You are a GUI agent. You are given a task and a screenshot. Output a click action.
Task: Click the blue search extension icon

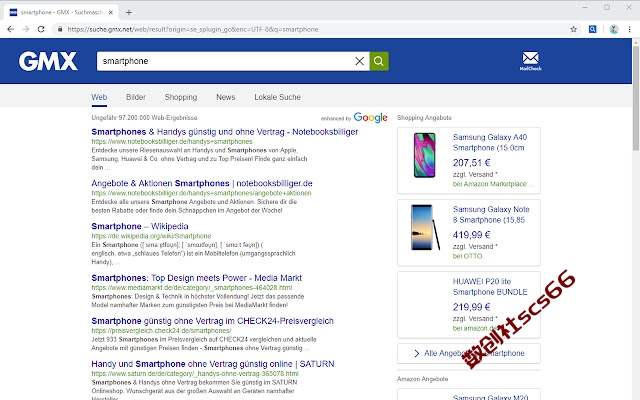592,29
